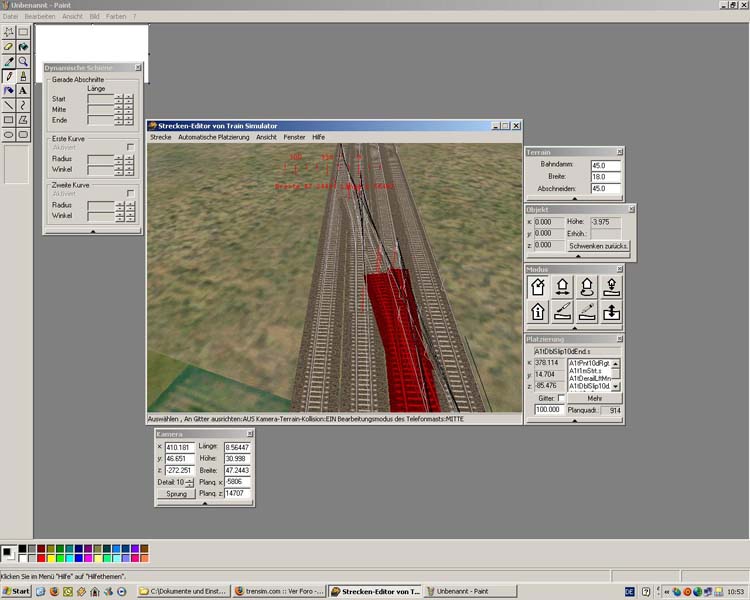Enable the Erste Kurve Aktiviert checkbox
This screenshot has width=750, height=600.
click(130, 147)
